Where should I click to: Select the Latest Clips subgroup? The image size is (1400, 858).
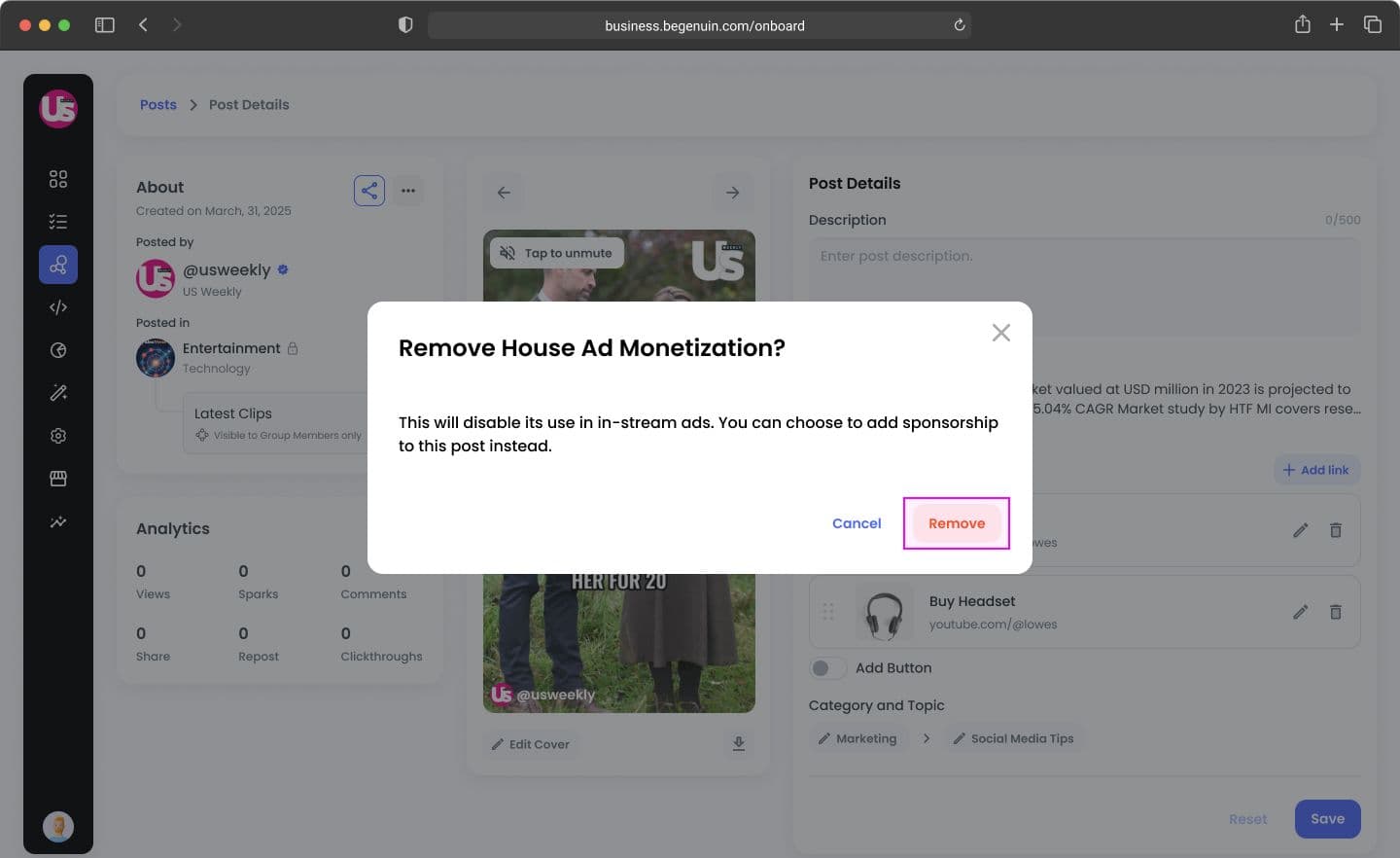(x=276, y=423)
